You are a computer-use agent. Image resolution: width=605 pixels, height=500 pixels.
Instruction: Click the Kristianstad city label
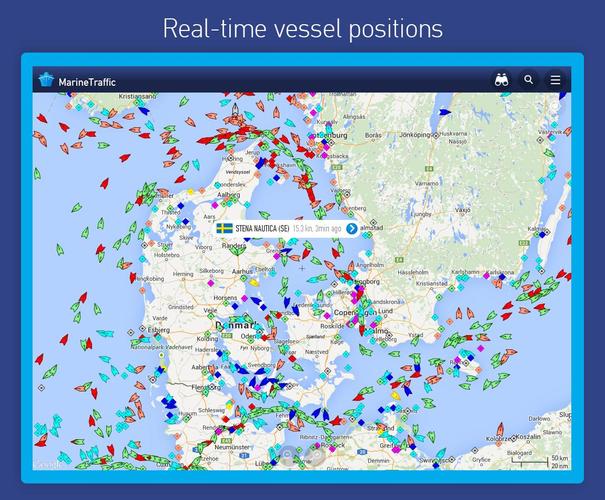point(431,283)
